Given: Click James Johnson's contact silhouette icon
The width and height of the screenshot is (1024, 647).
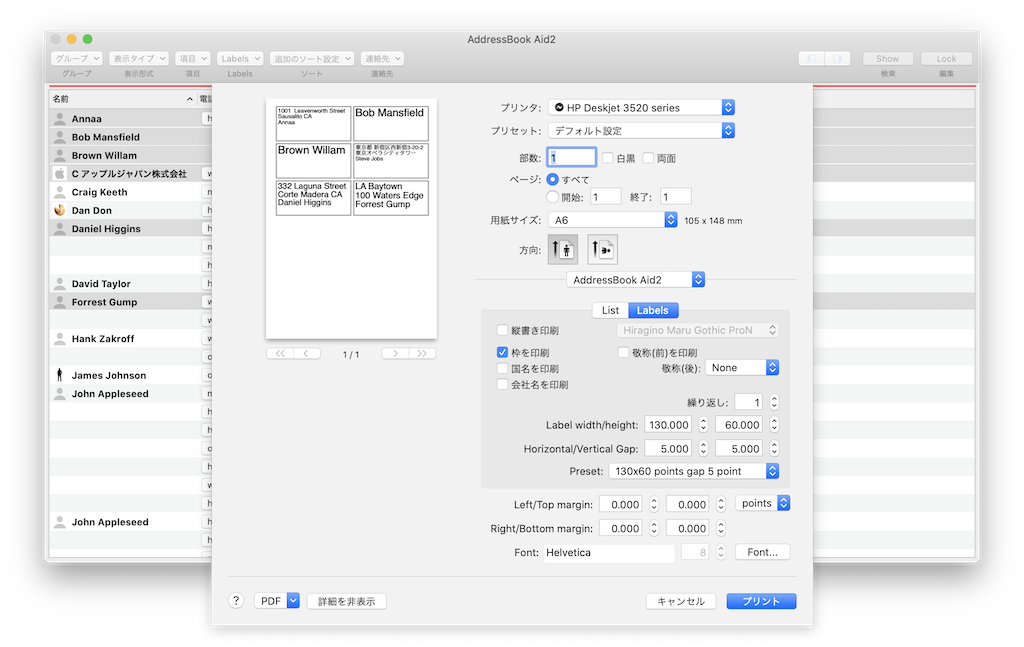Looking at the screenshot, I should pyautogui.click(x=59, y=375).
